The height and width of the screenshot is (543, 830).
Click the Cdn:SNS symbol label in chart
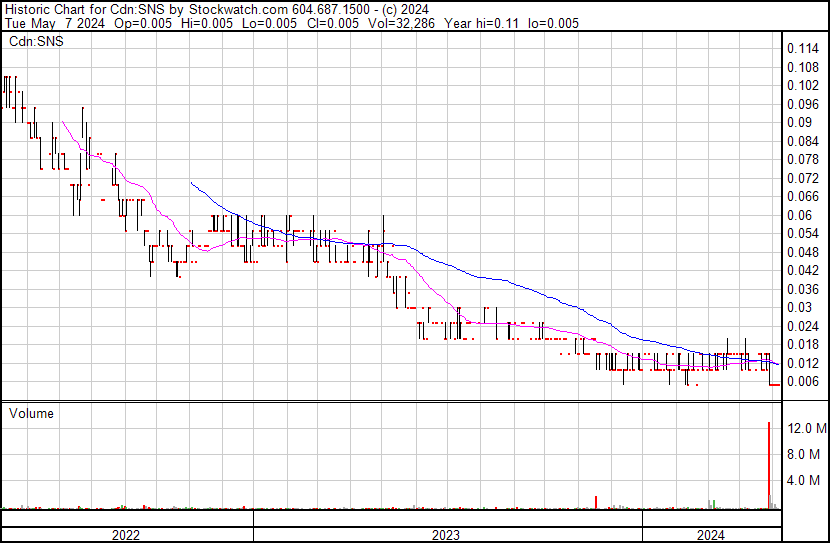click(35, 42)
